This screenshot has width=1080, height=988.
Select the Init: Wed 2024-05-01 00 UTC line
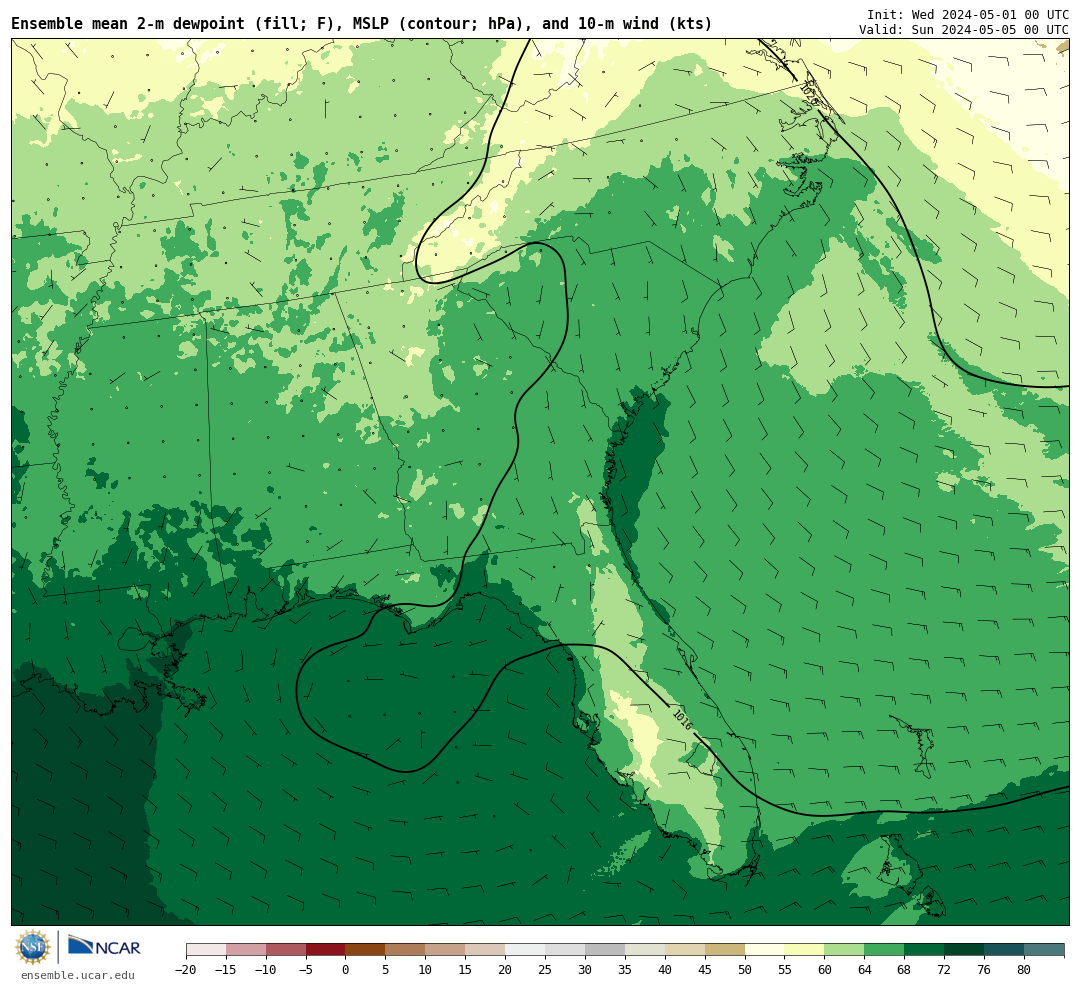[968, 14]
